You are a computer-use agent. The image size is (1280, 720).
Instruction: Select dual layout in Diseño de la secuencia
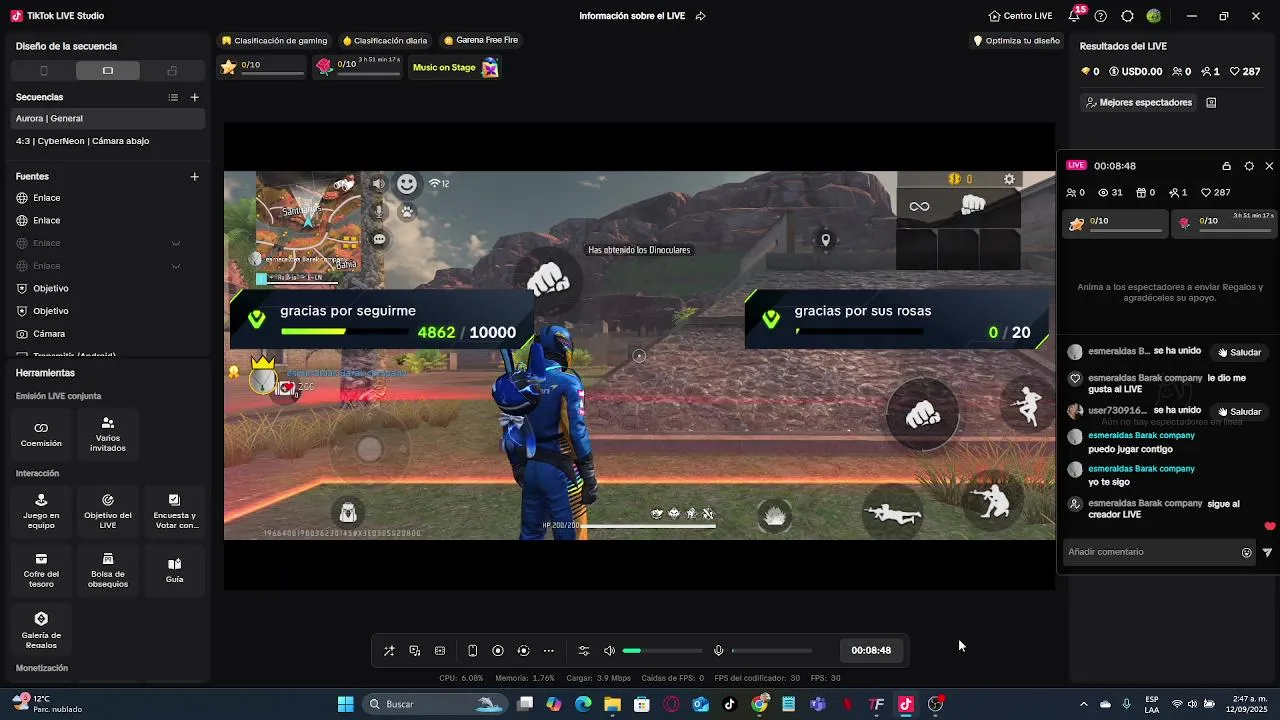point(172,71)
